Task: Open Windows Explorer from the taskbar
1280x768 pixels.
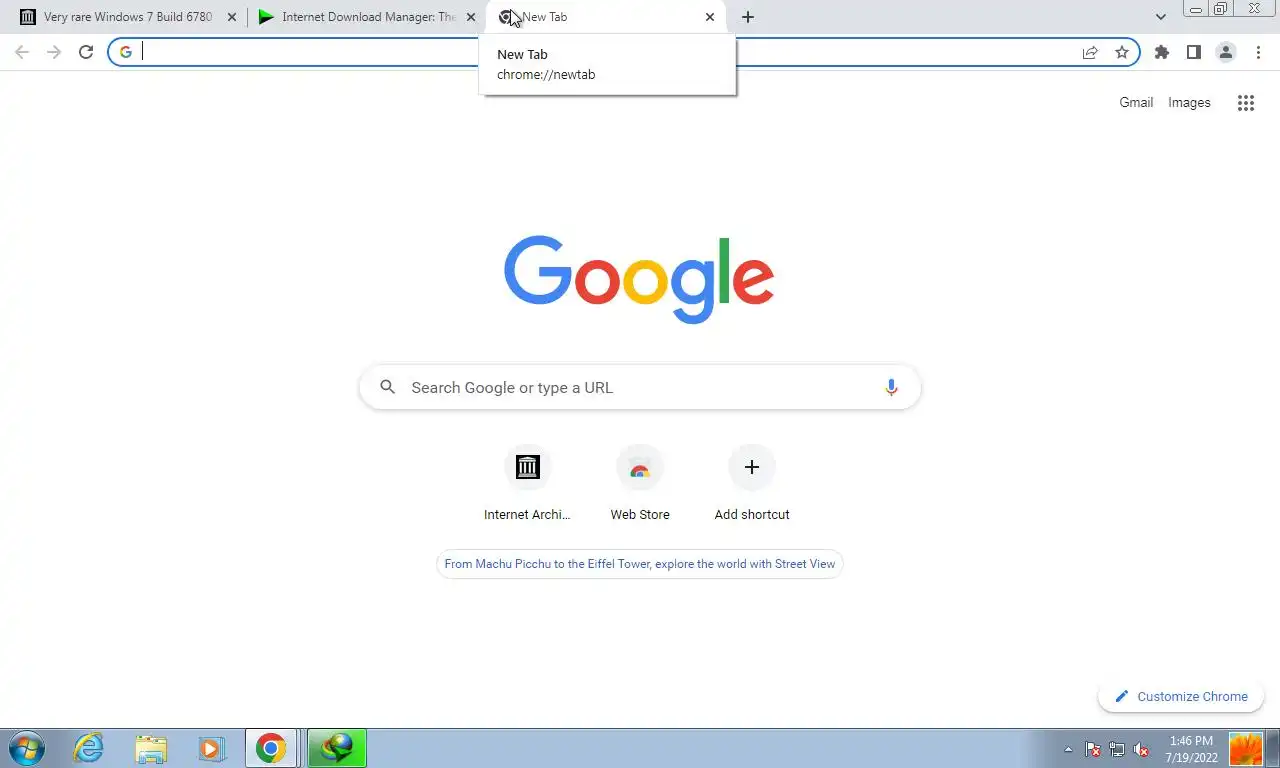Action: [151, 748]
